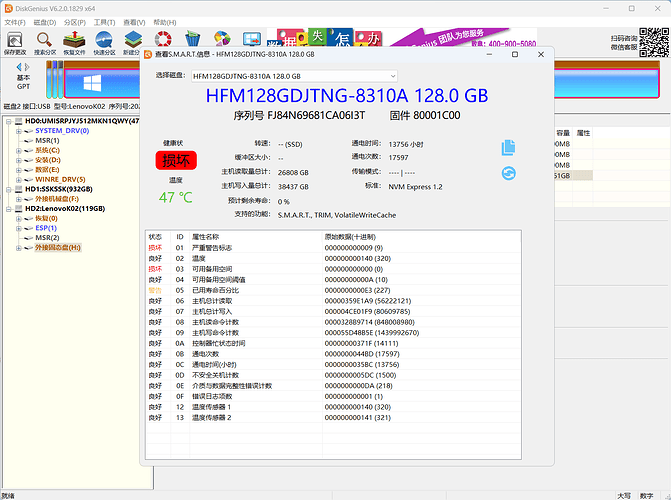Click the blue trash bin toolbar icon
The width and height of the screenshot is (671, 500).
pyautogui.click(x=193, y=39)
